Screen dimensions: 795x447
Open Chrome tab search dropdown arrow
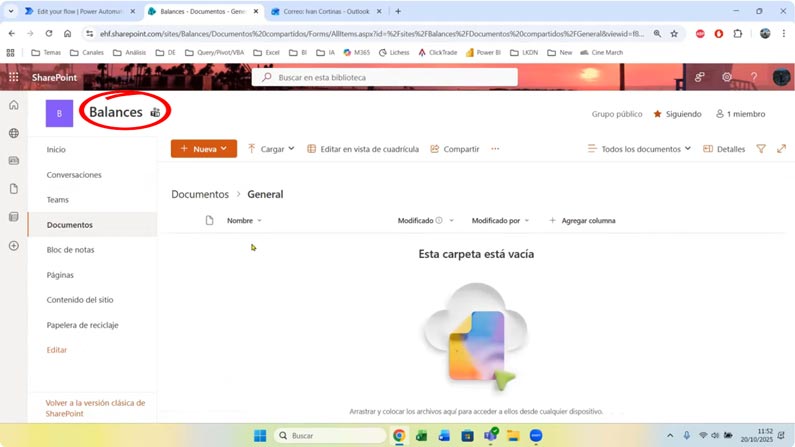pos(11,11)
